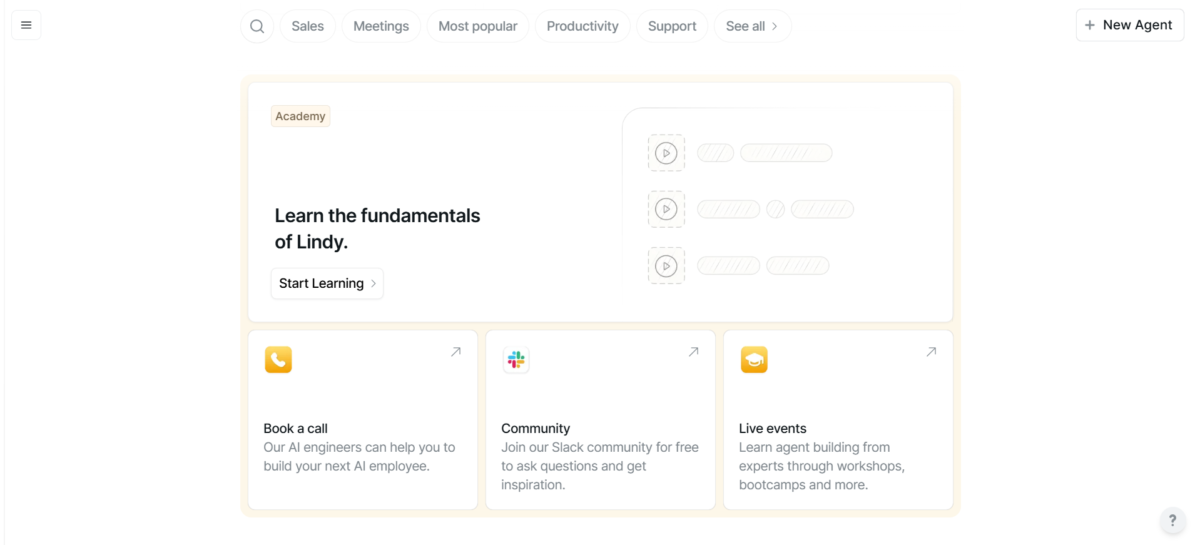Click the yellow phone icon

point(278,360)
